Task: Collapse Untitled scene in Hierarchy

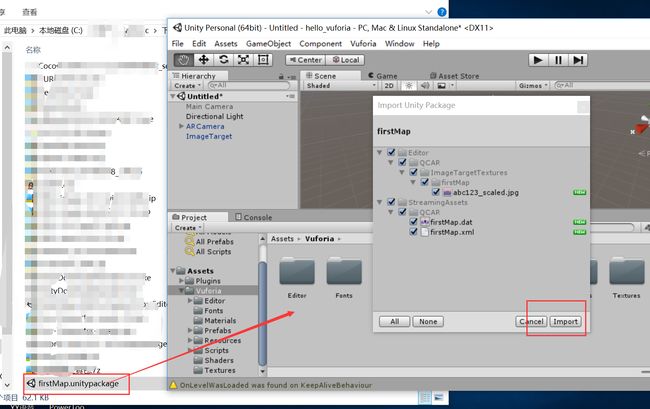Action: (173, 96)
